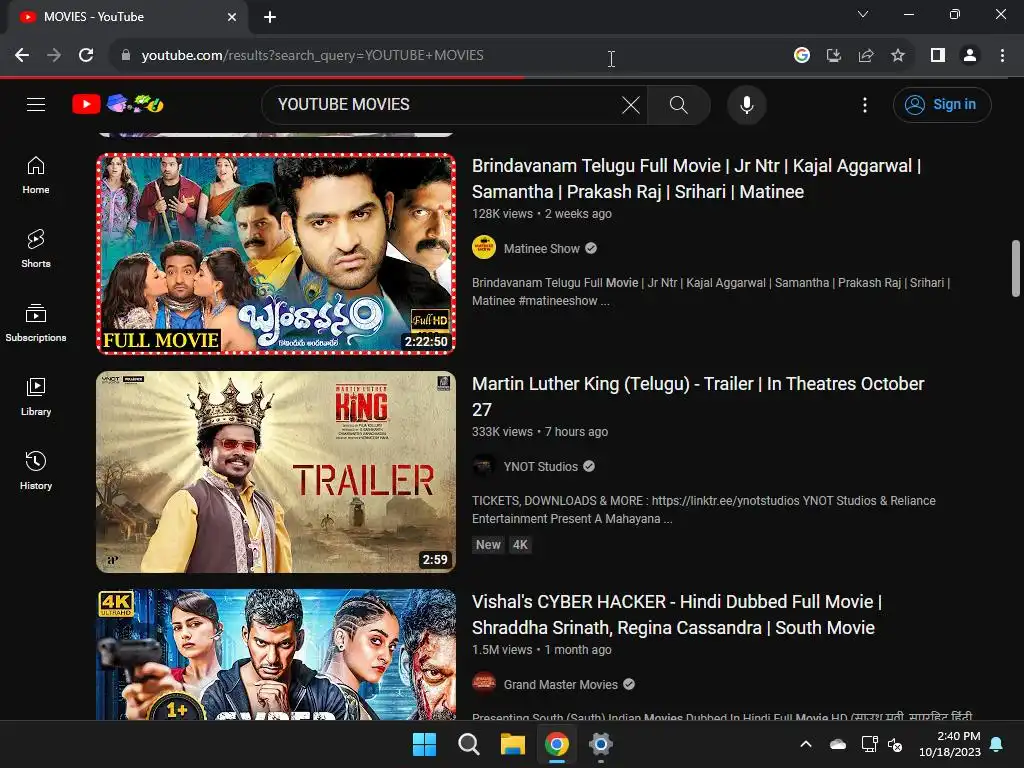
Task: Click the Sign in button
Action: point(942,104)
